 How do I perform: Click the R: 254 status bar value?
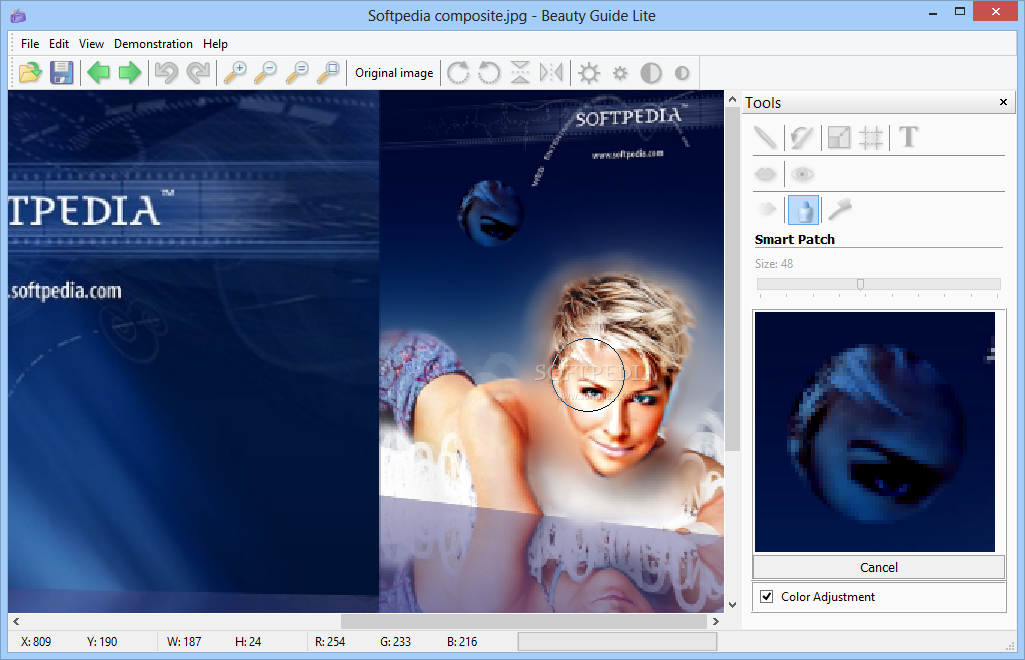(x=330, y=642)
